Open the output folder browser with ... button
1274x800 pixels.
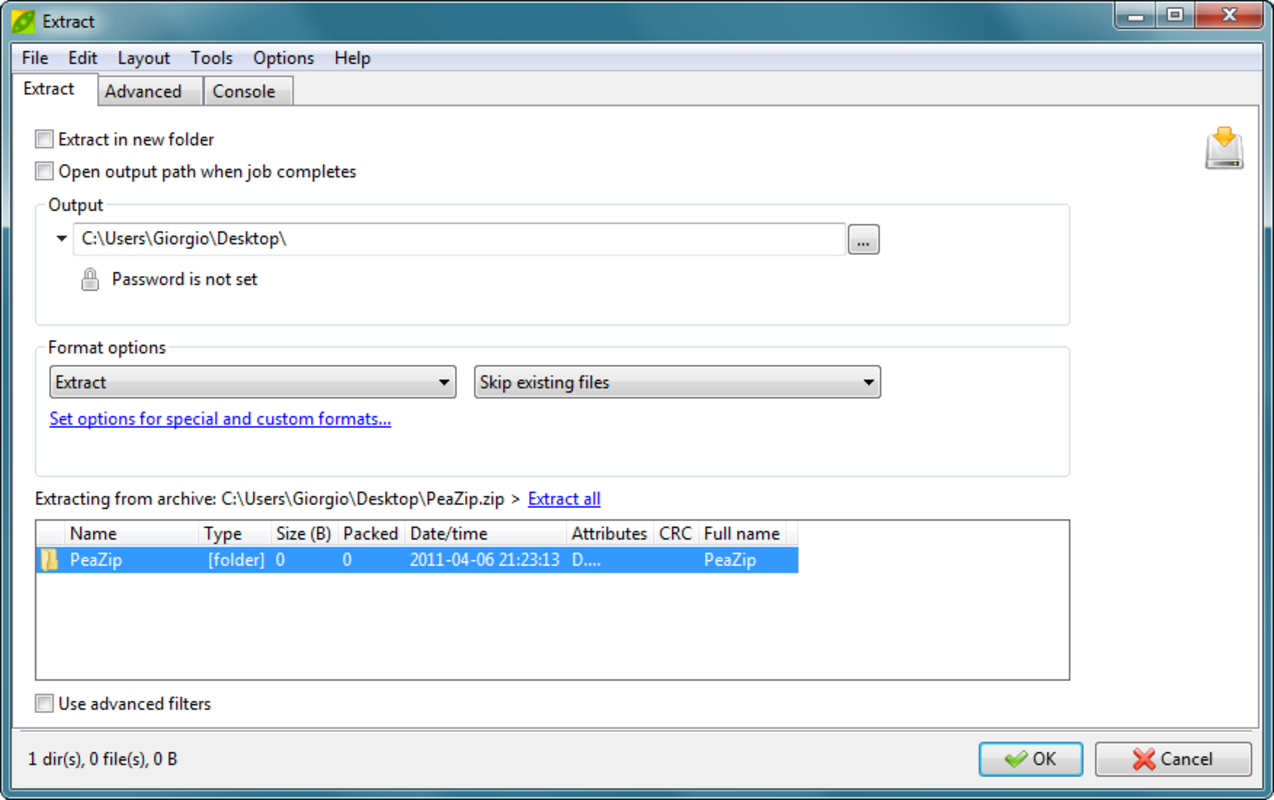click(862, 238)
